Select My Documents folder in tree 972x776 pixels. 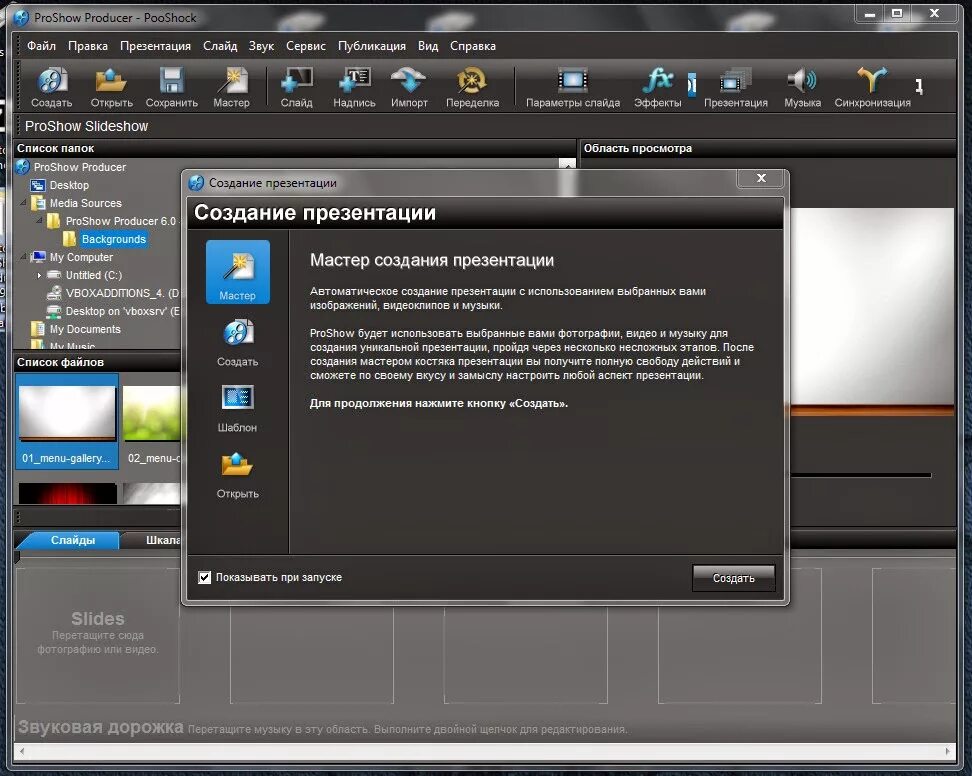click(x=85, y=328)
